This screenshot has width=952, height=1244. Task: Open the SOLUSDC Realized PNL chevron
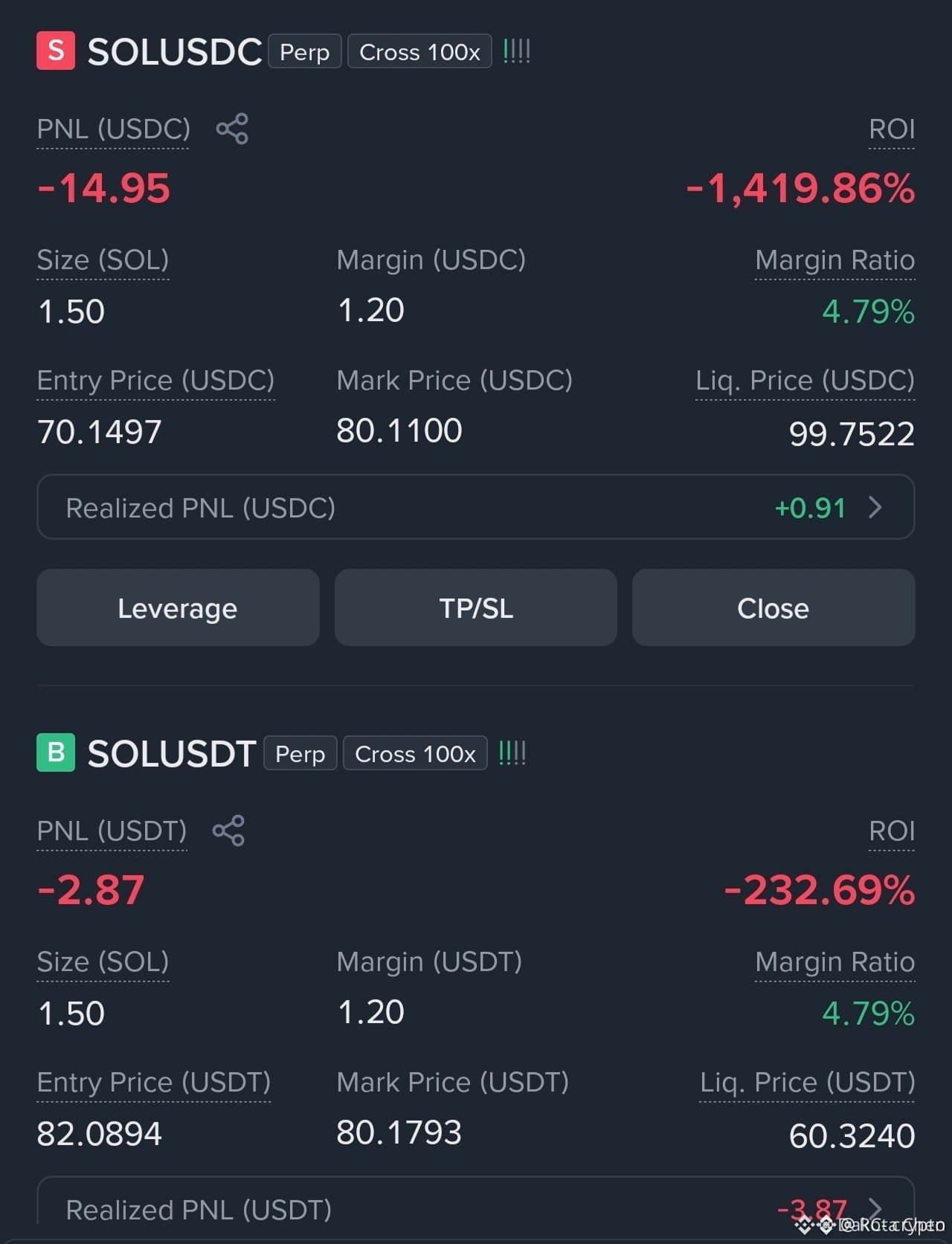875,507
